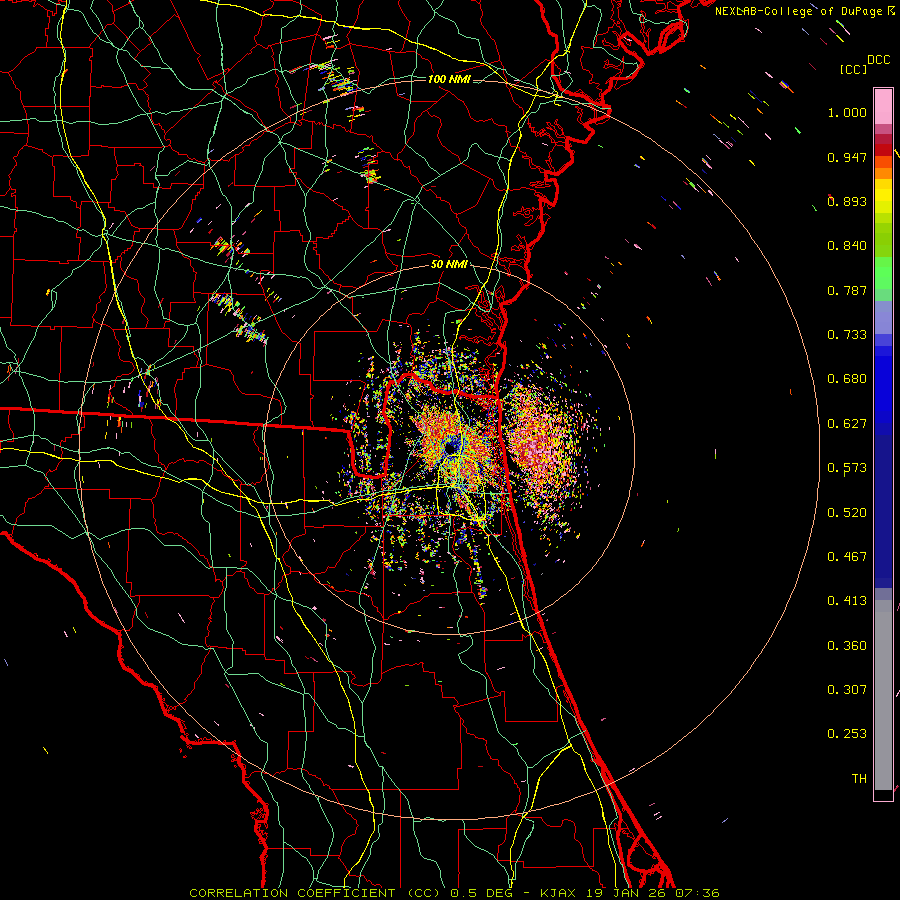
Task: Click the 0.360 color scale value
Action: 847,646
